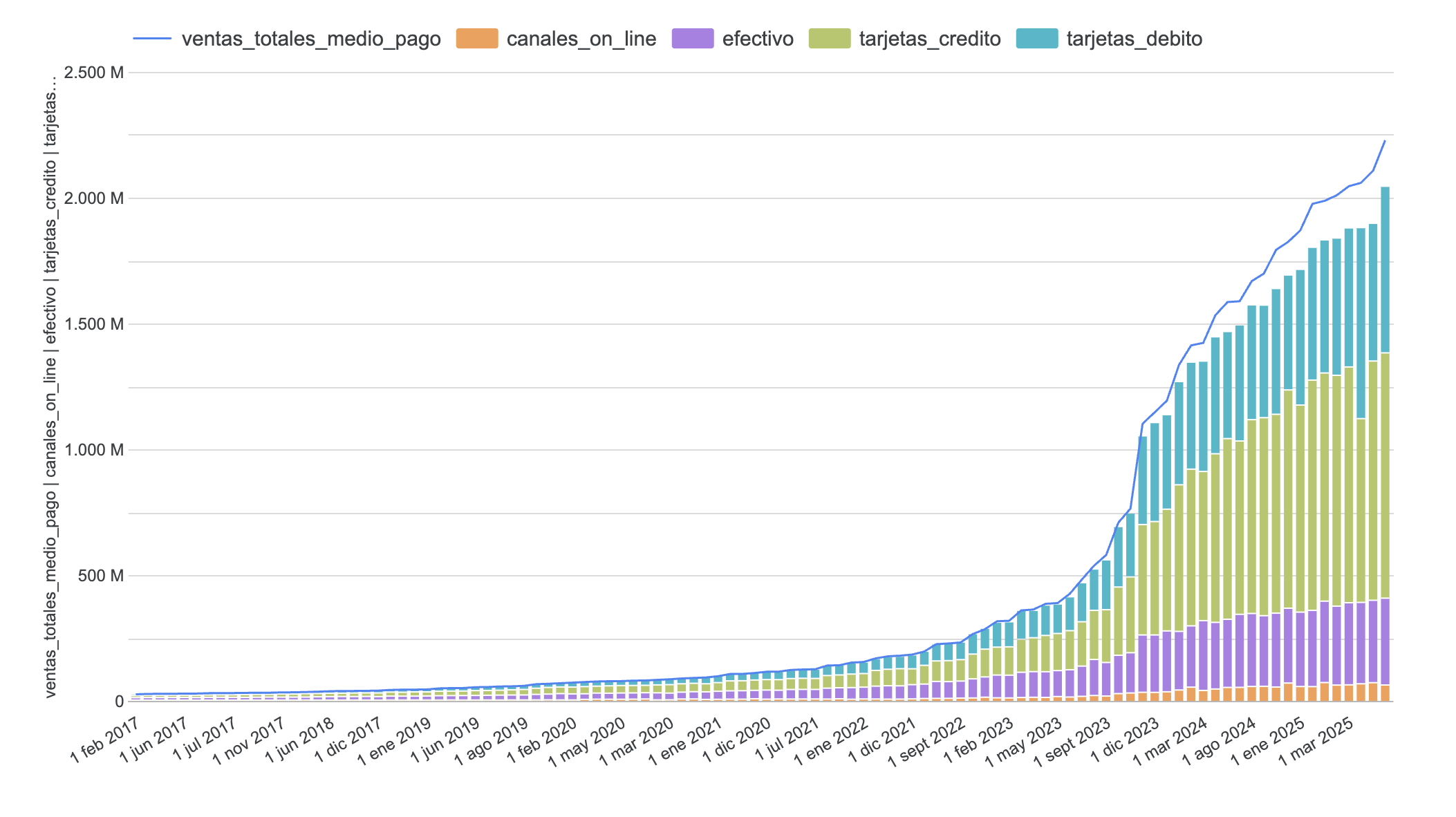Click the green color swatch for tarjetas_credito

830,39
